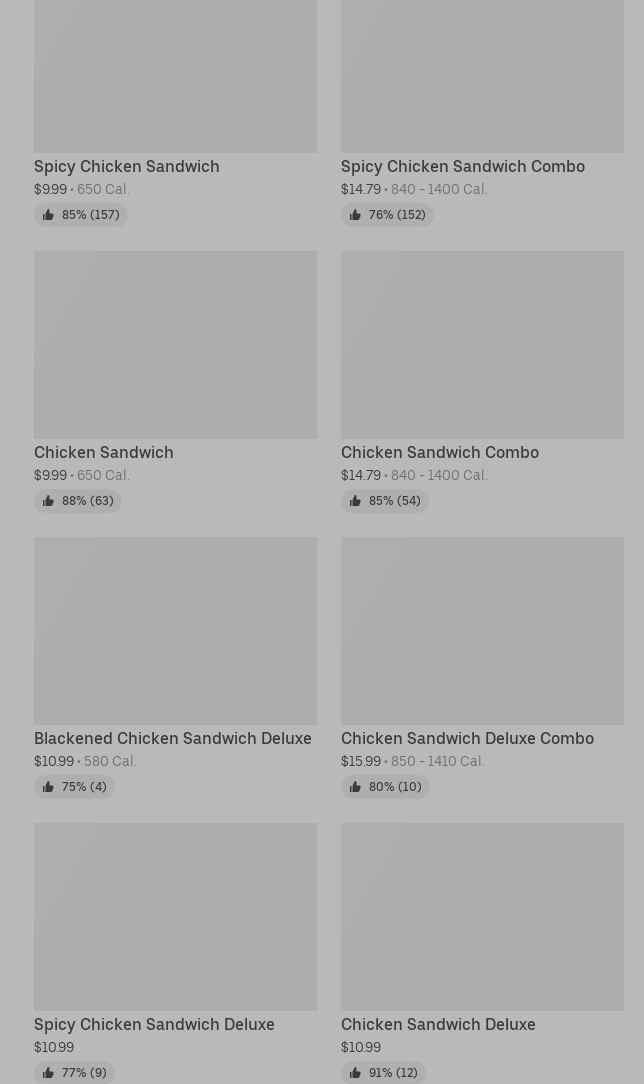Click thumbs-up icon under Spicy Chicken Sandwich Deluxe

[48, 1073]
